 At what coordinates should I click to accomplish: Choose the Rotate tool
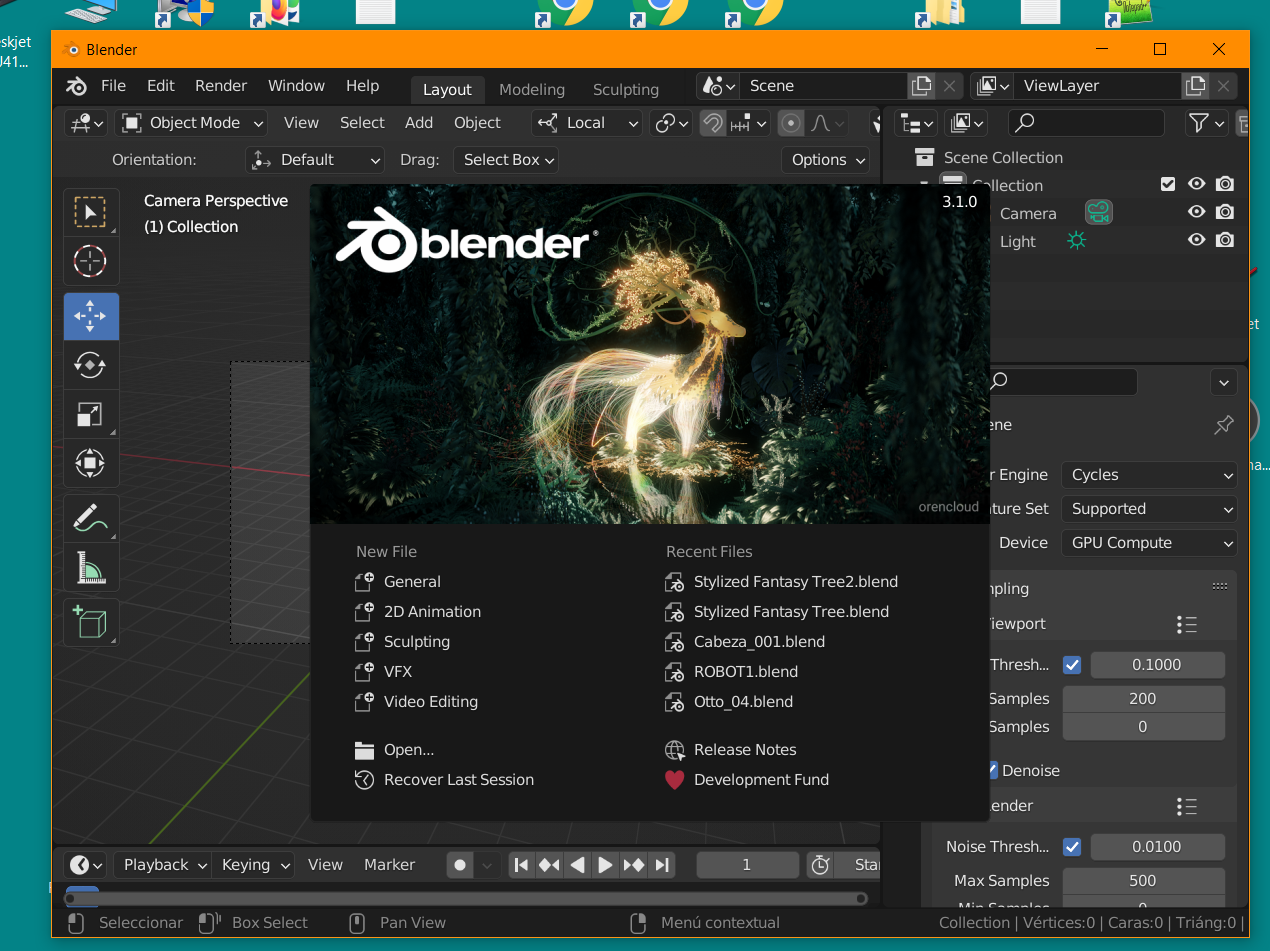[x=91, y=365]
